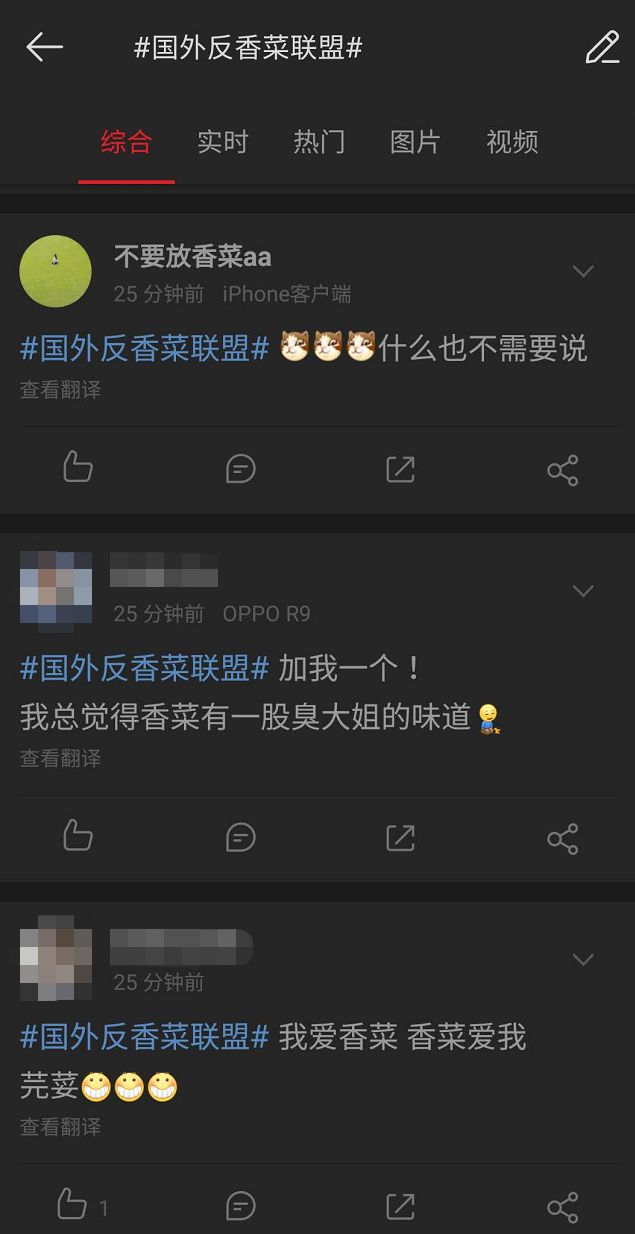Like the post about 臭大姐的味道
635x1234 pixels.
pyautogui.click(x=78, y=836)
